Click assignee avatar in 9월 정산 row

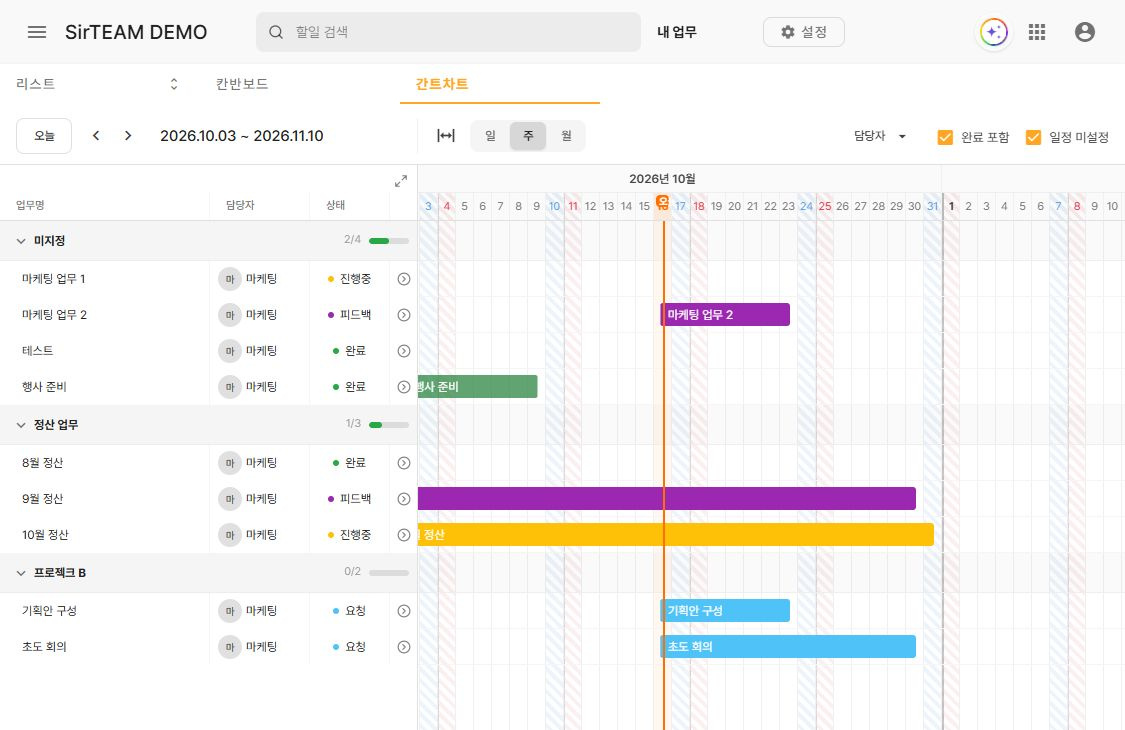(230, 499)
